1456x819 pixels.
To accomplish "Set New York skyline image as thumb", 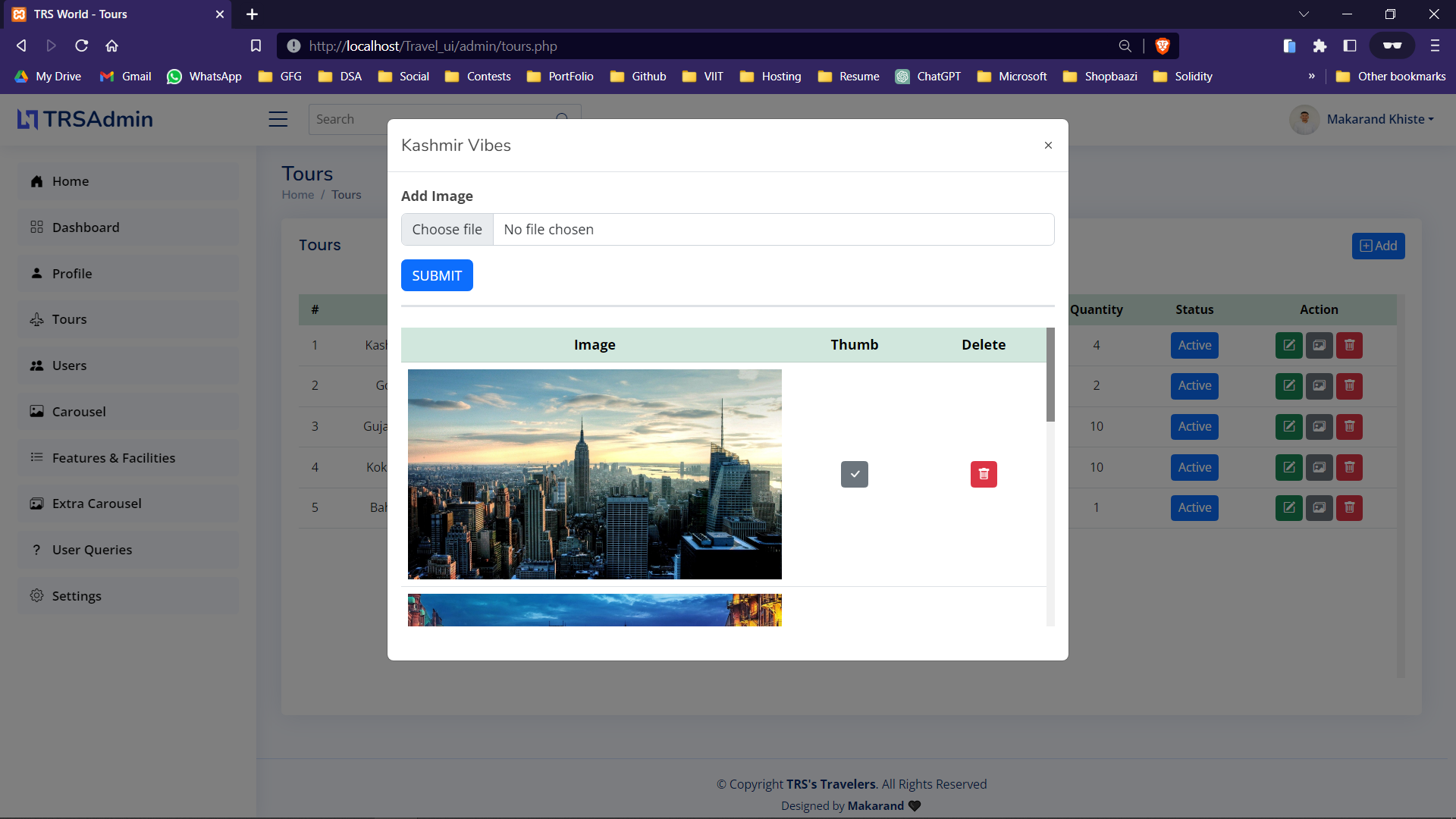I will 855,474.
